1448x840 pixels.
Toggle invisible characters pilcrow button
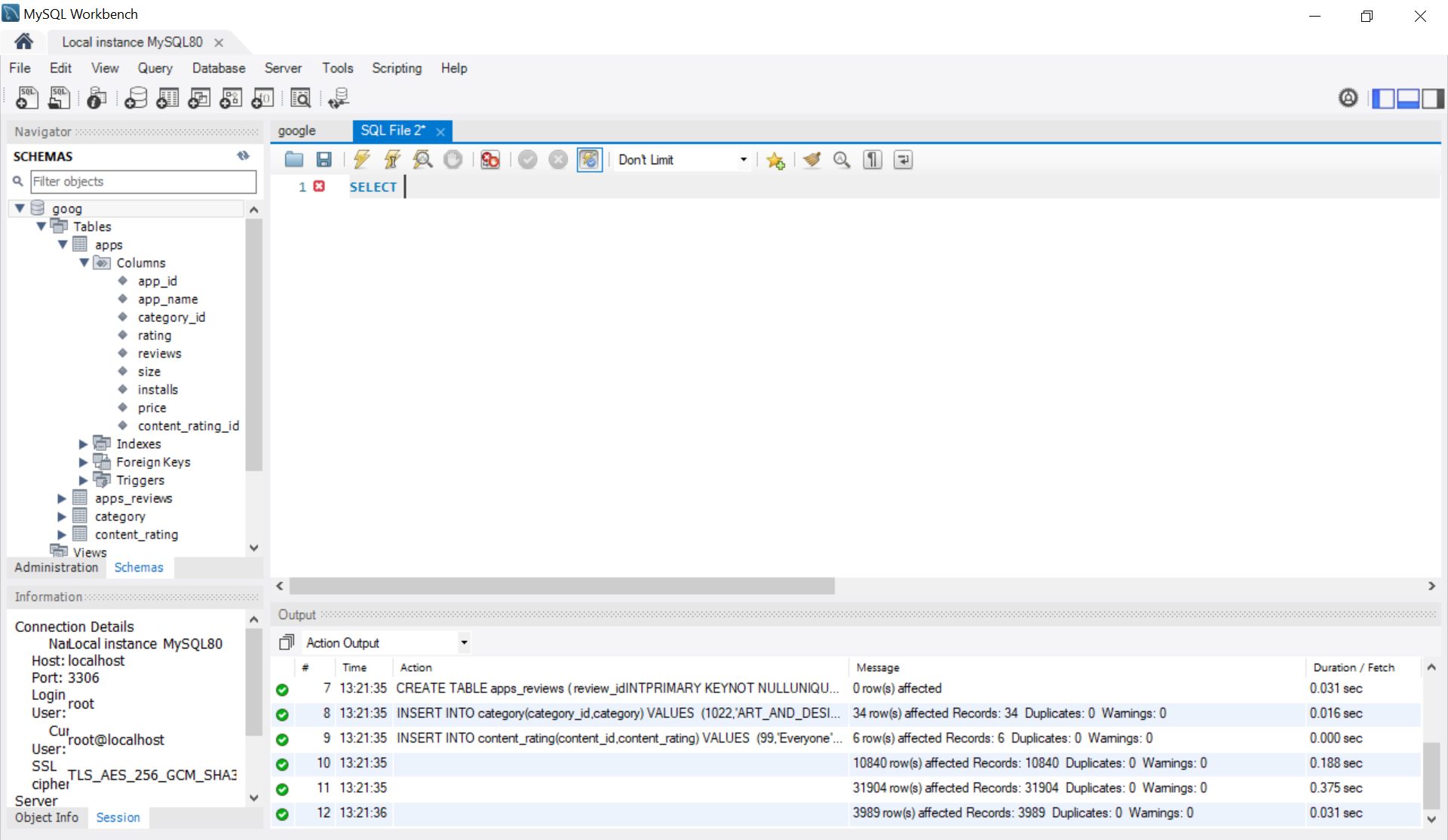coord(872,159)
